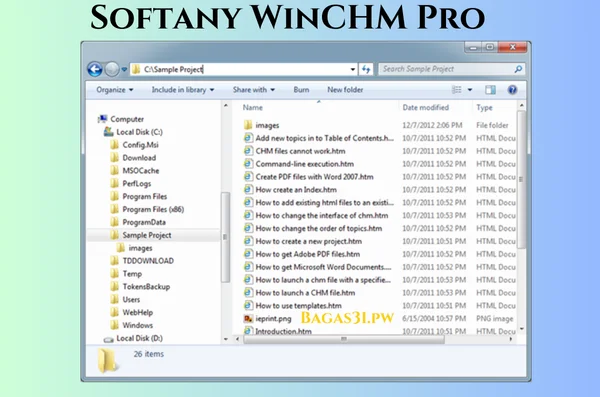Select How to launch a CHM file.htm

[x=300, y=293]
